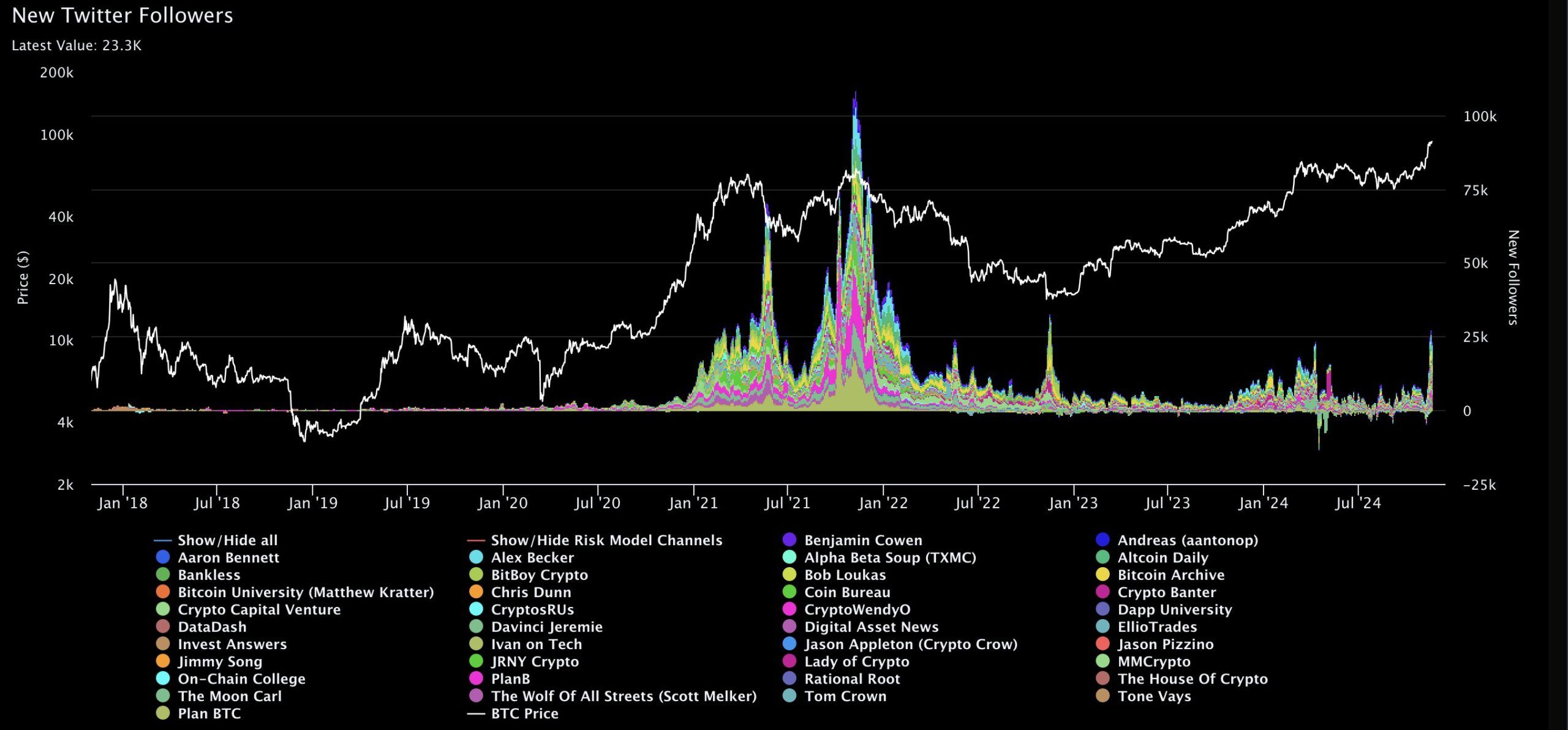Toggle Show/Hide Risk Model Channels
This screenshot has height=730, width=1568.
click(606, 540)
